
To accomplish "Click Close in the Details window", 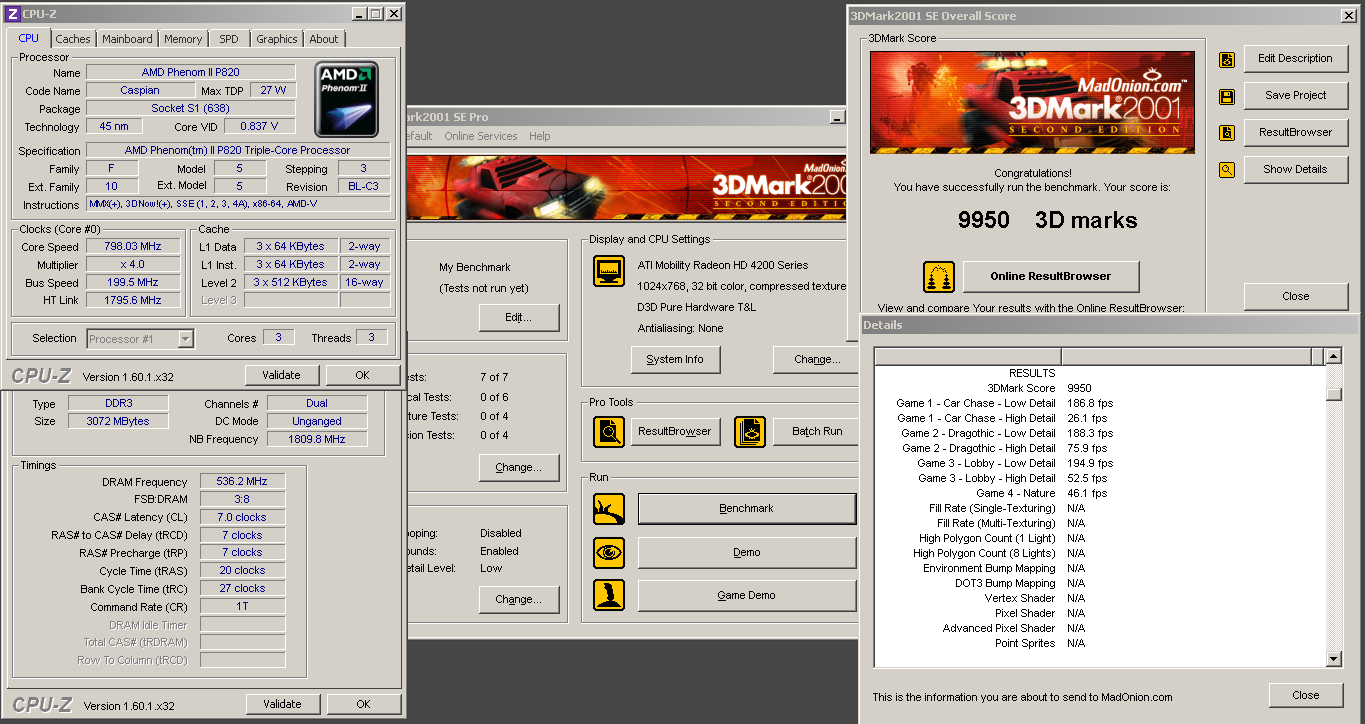I will pos(1306,695).
